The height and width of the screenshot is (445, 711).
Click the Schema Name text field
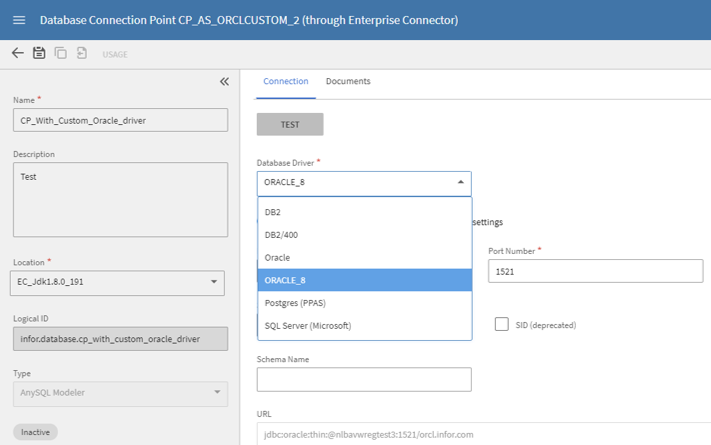point(364,379)
